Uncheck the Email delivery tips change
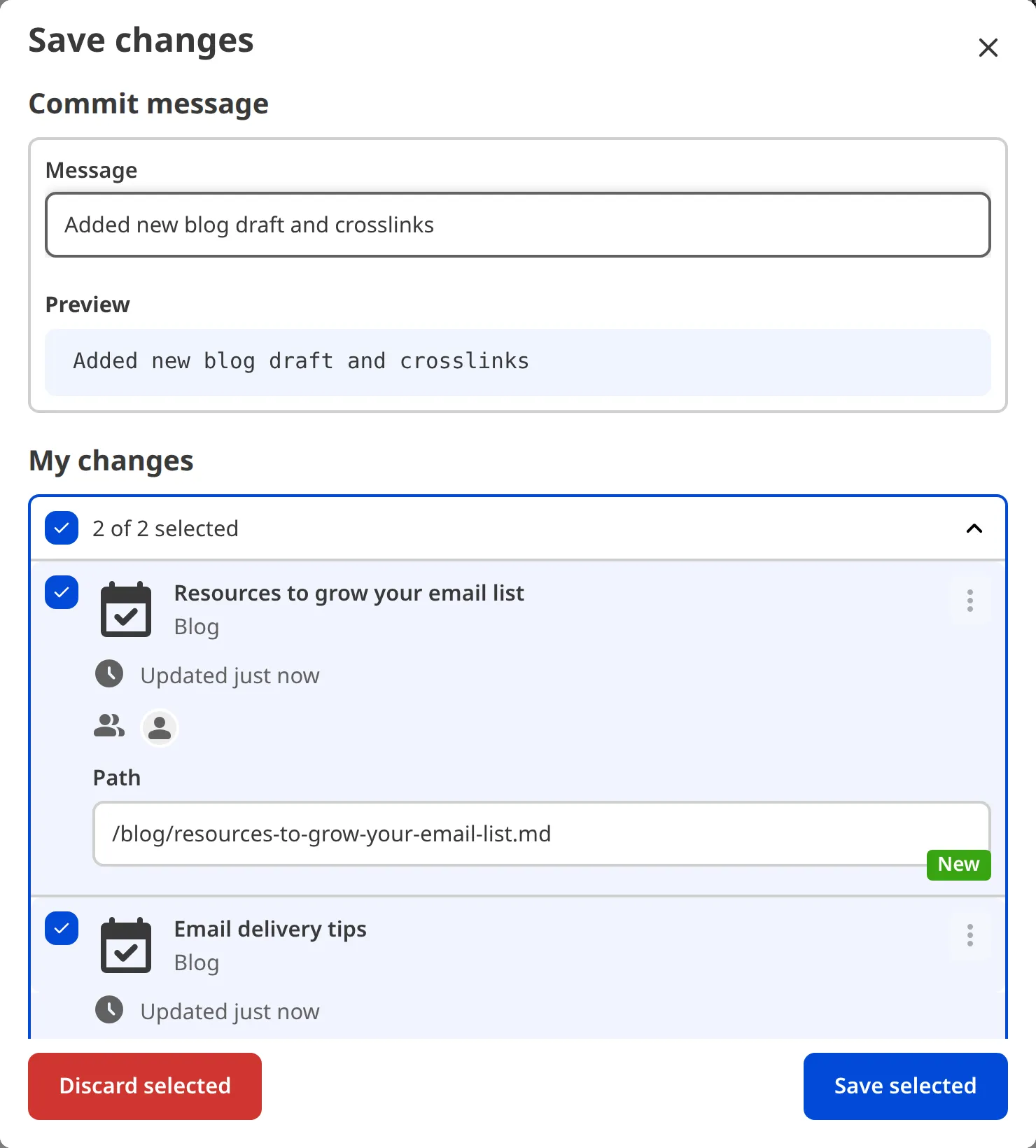Image resolution: width=1036 pixels, height=1148 pixels. coord(61,929)
